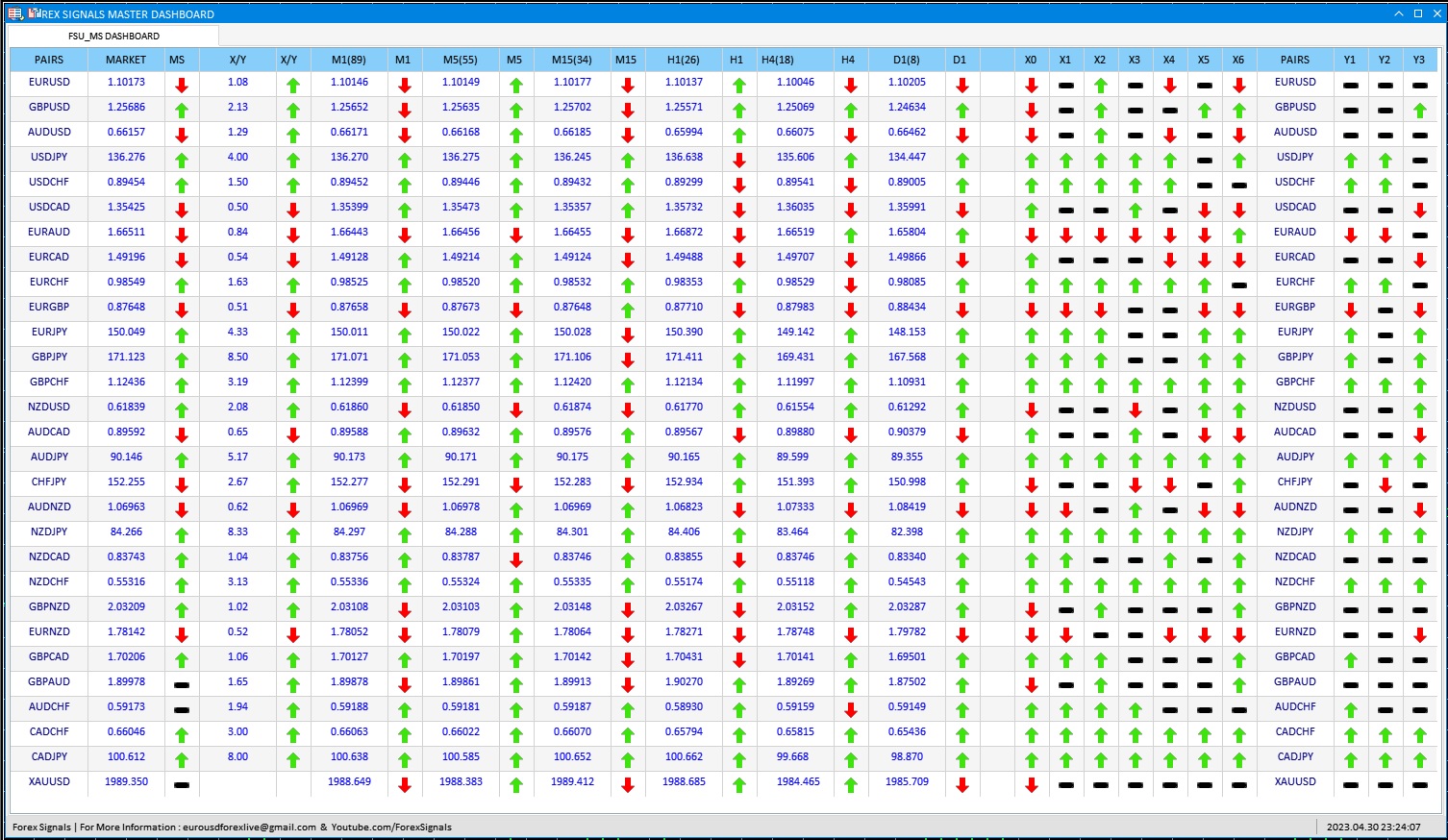Select AUDCHF neutral MS dash icon
Image resolution: width=1448 pixels, height=840 pixels.
tap(182, 710)
